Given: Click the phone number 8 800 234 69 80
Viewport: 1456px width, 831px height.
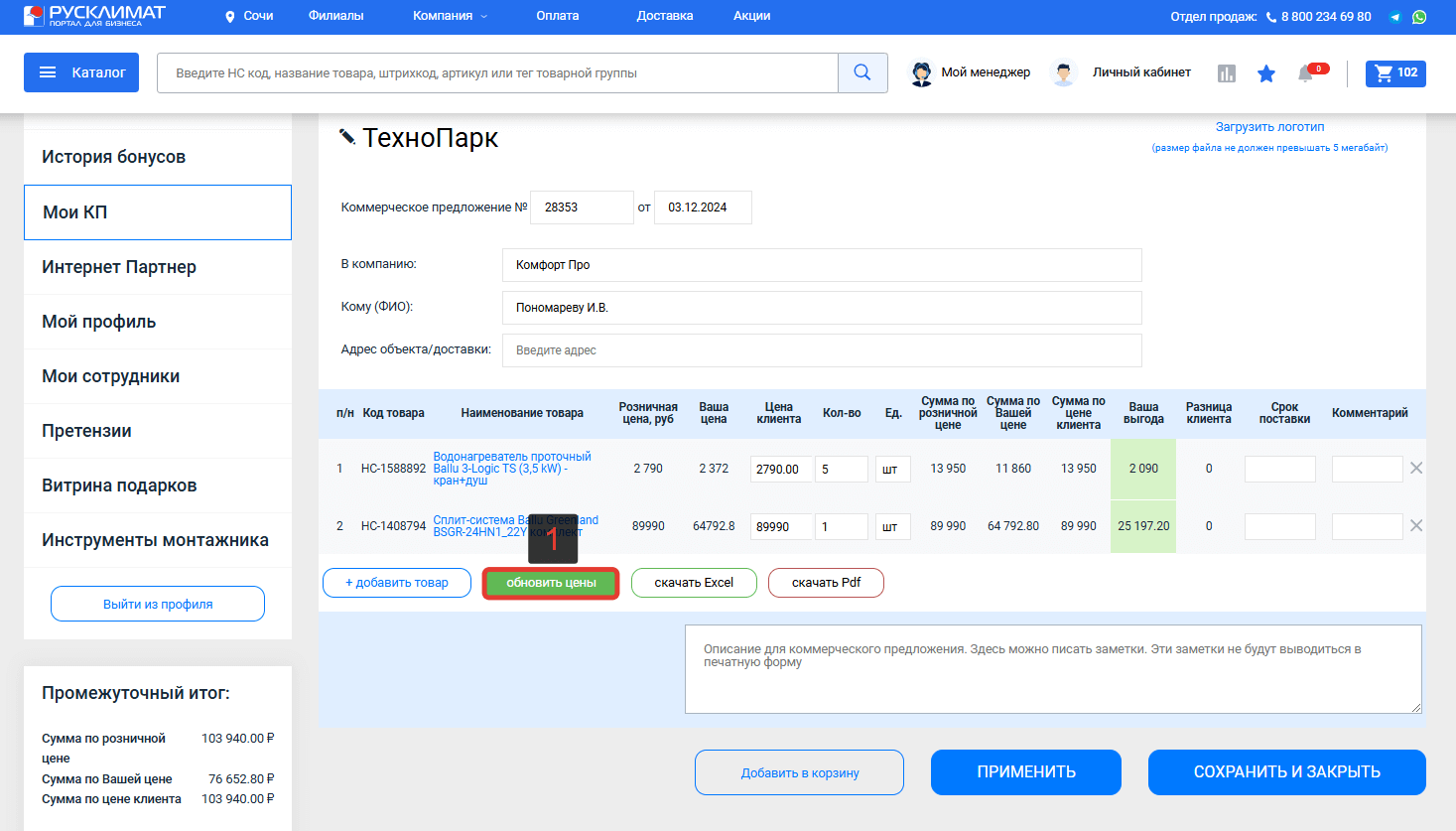Looking at the screenshot, I should click(1326, 17).
